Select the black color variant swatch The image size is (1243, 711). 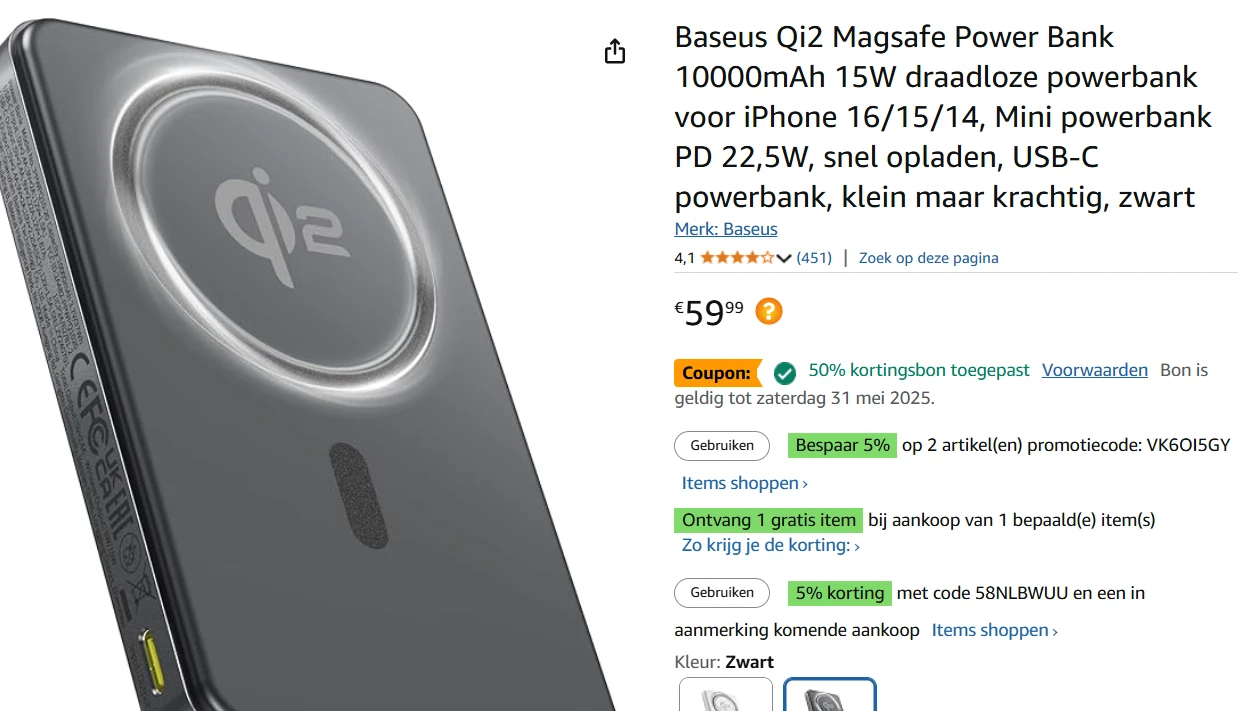(x=830, y=694)
